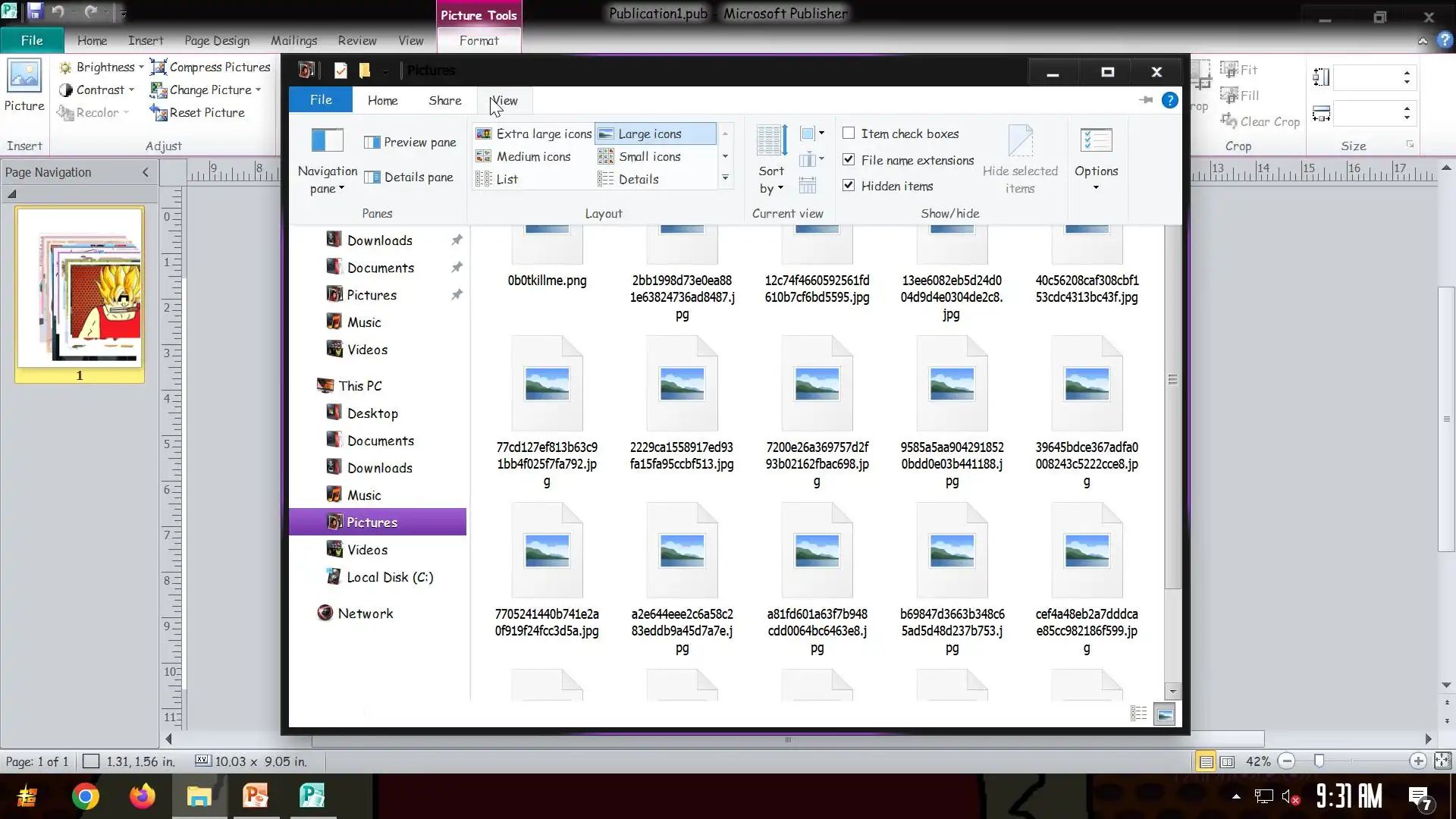This screenshot has height=819, width=1456.
Task: Click the Publisher zoom slider handle
Action: 1319,761
